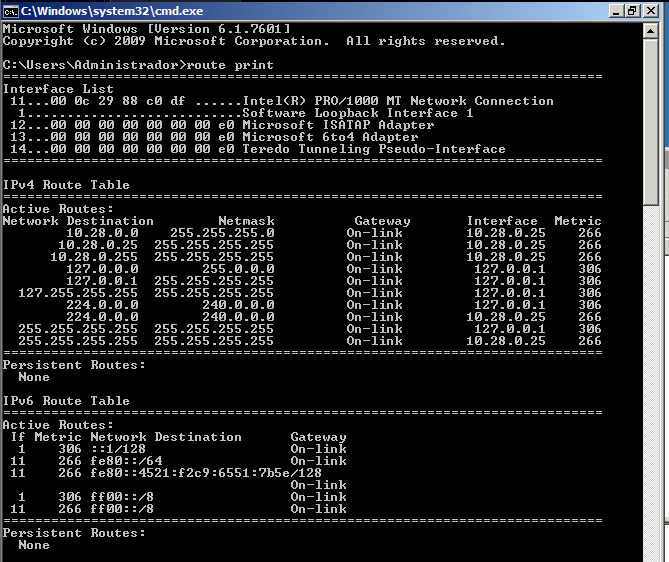Click the 'If' column header in the IPv6 table

click(x=18, y=437)
